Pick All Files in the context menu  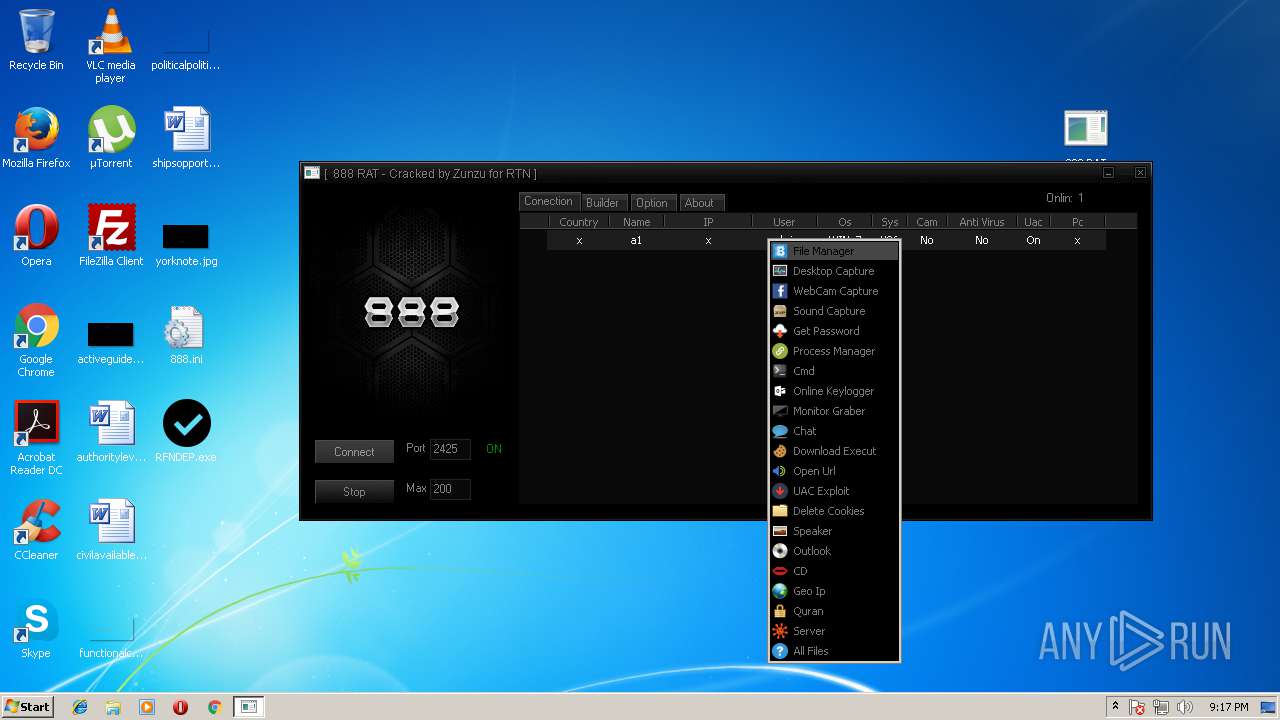tap(834, 651)
